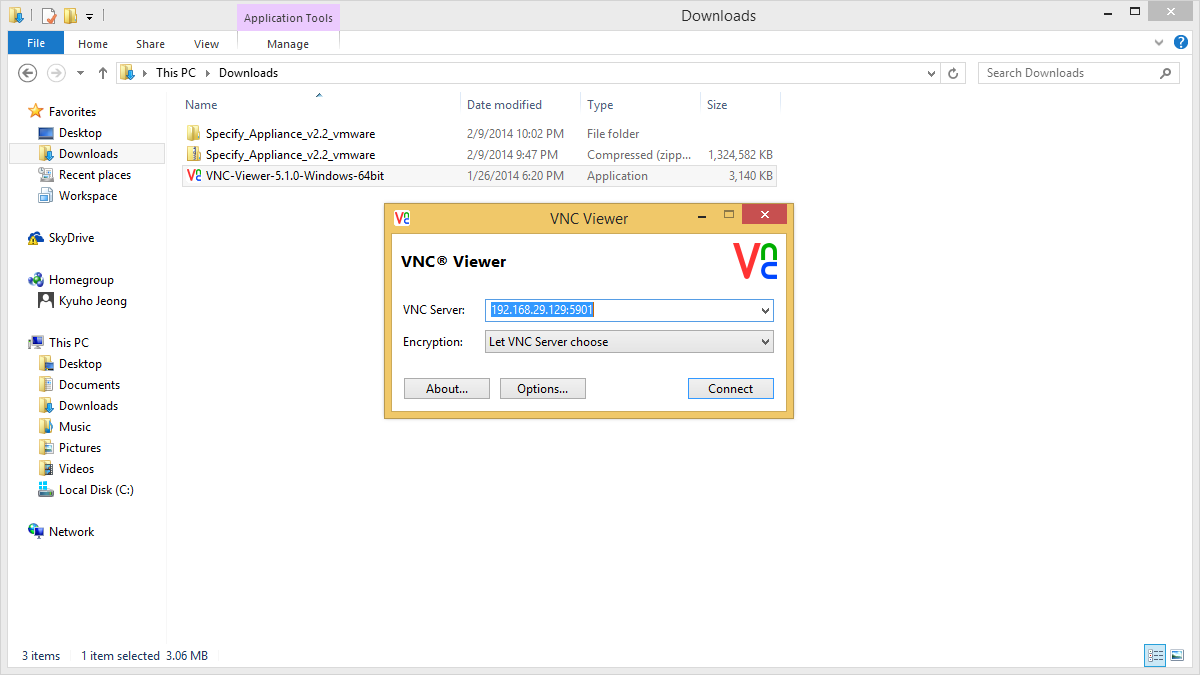Open the File menu tab
The width and height of the screenshot is (1200, 675).
(36, 43)
